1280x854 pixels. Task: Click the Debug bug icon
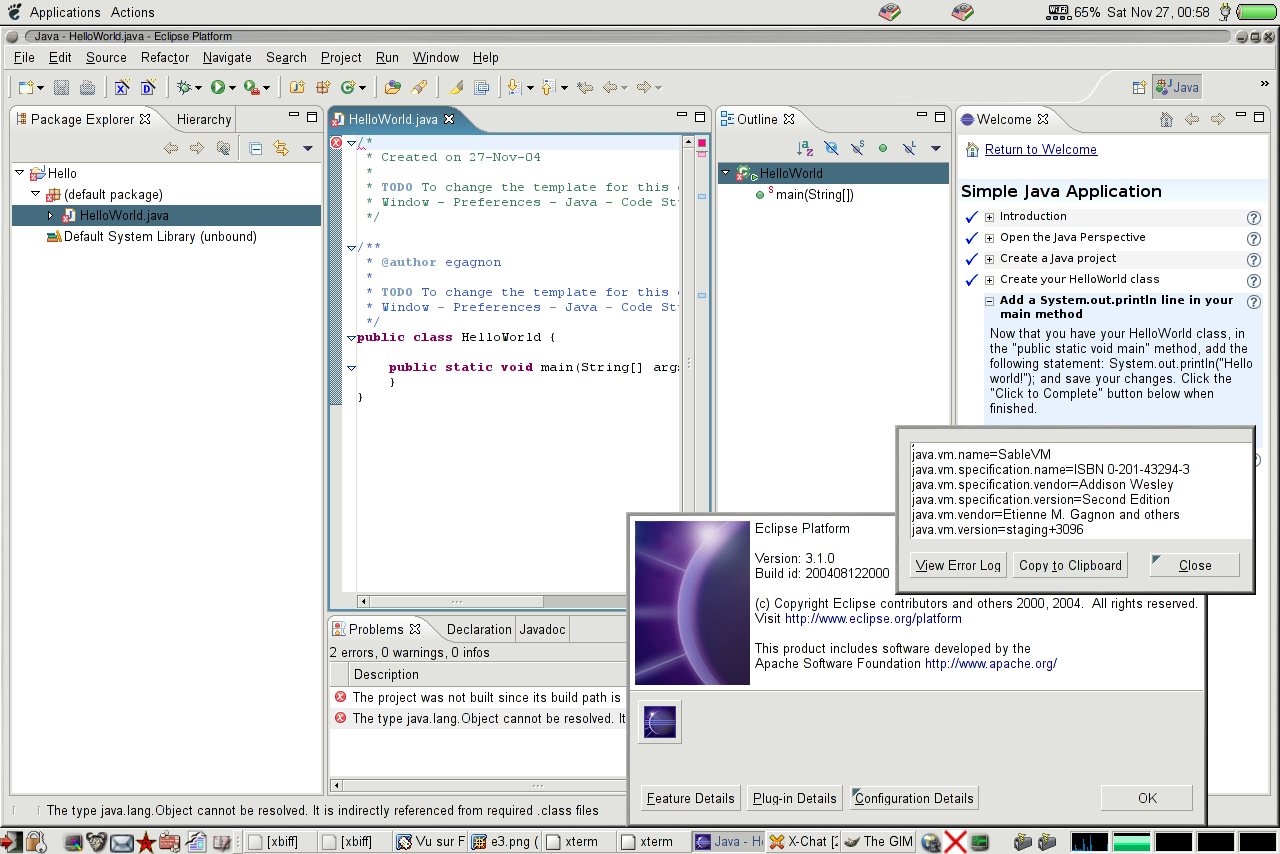click(183, 88)
